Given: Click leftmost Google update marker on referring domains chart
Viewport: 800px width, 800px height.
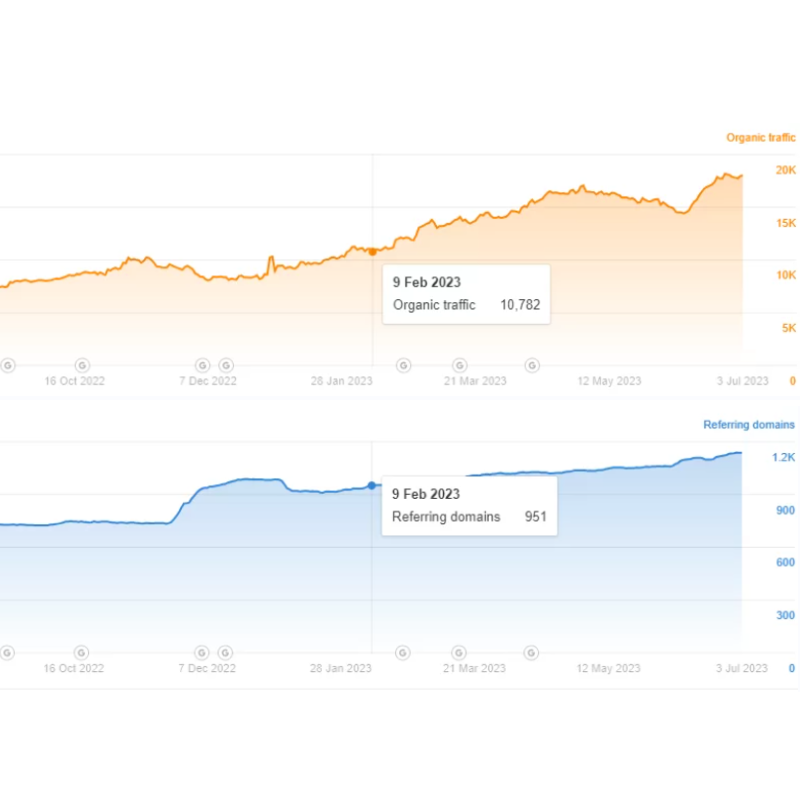Looking at the screenshot, I should 7,653.
